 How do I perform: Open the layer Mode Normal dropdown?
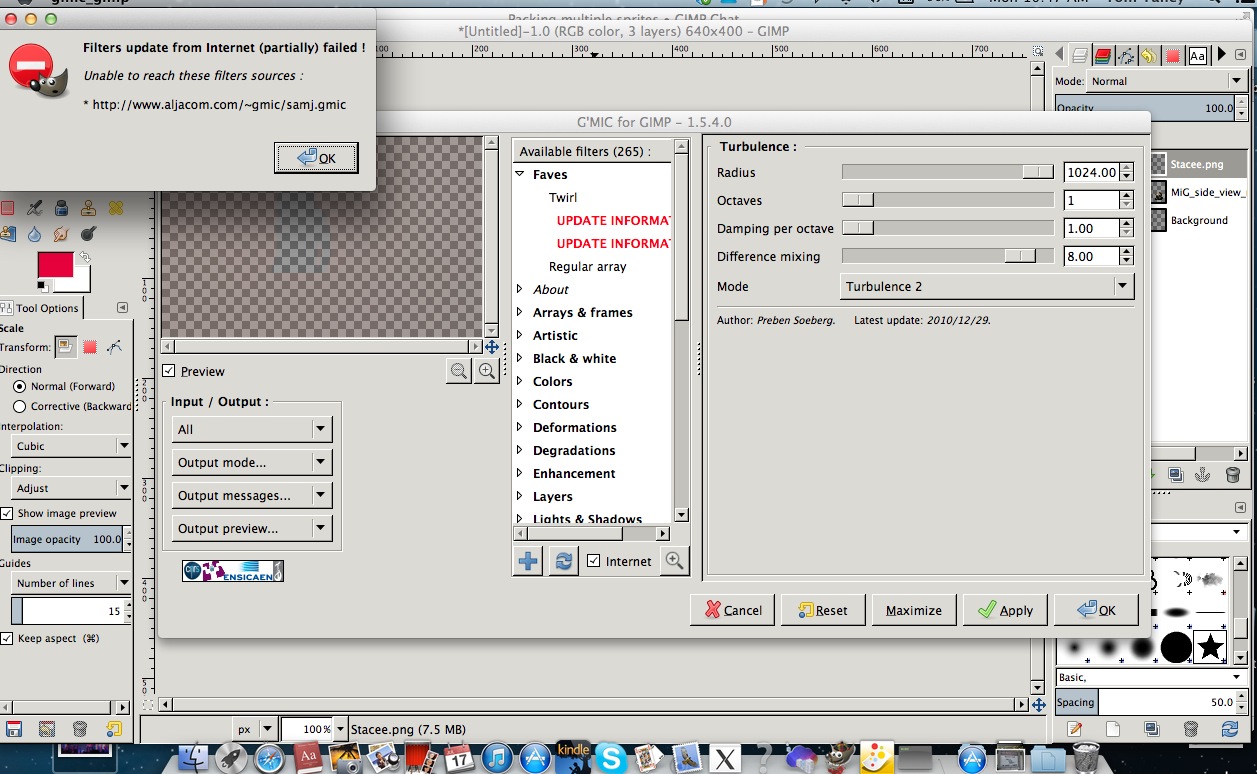click(1166, 81)
